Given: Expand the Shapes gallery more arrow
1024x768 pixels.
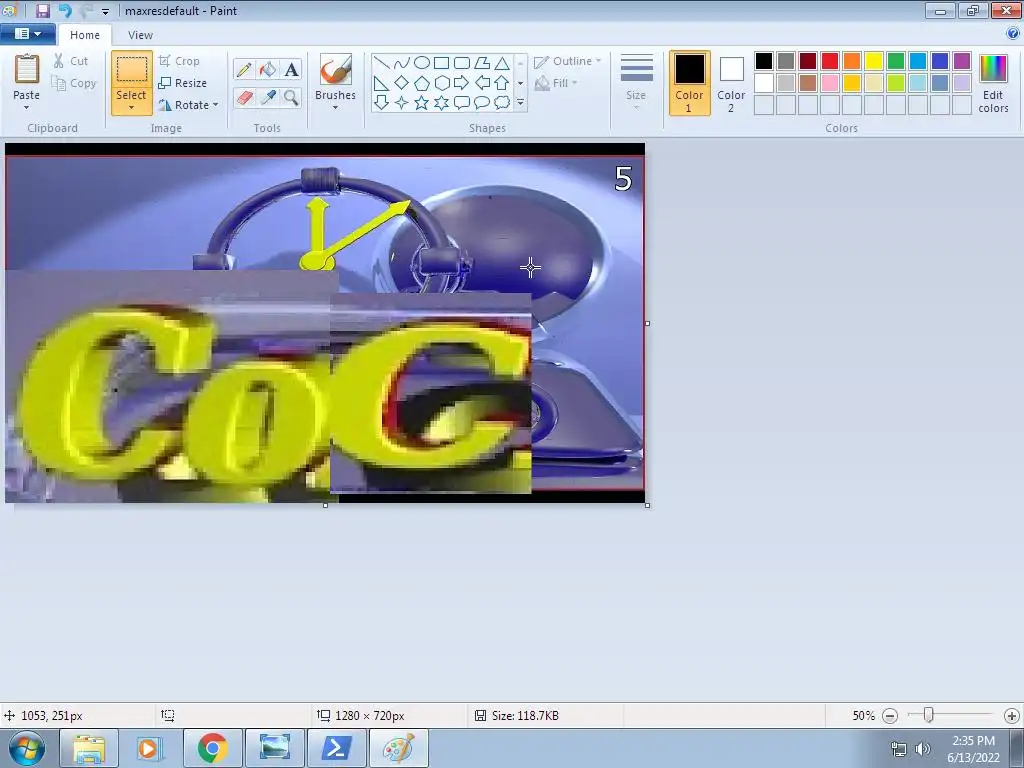Looking at the screenshot, I should pyautogui.click(x=520, y=103).
